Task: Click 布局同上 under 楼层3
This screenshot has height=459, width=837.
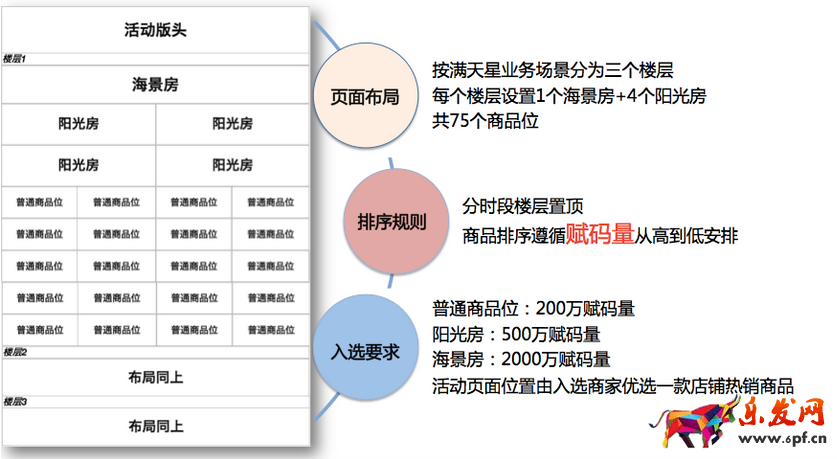Action: [x=156, y=426]
